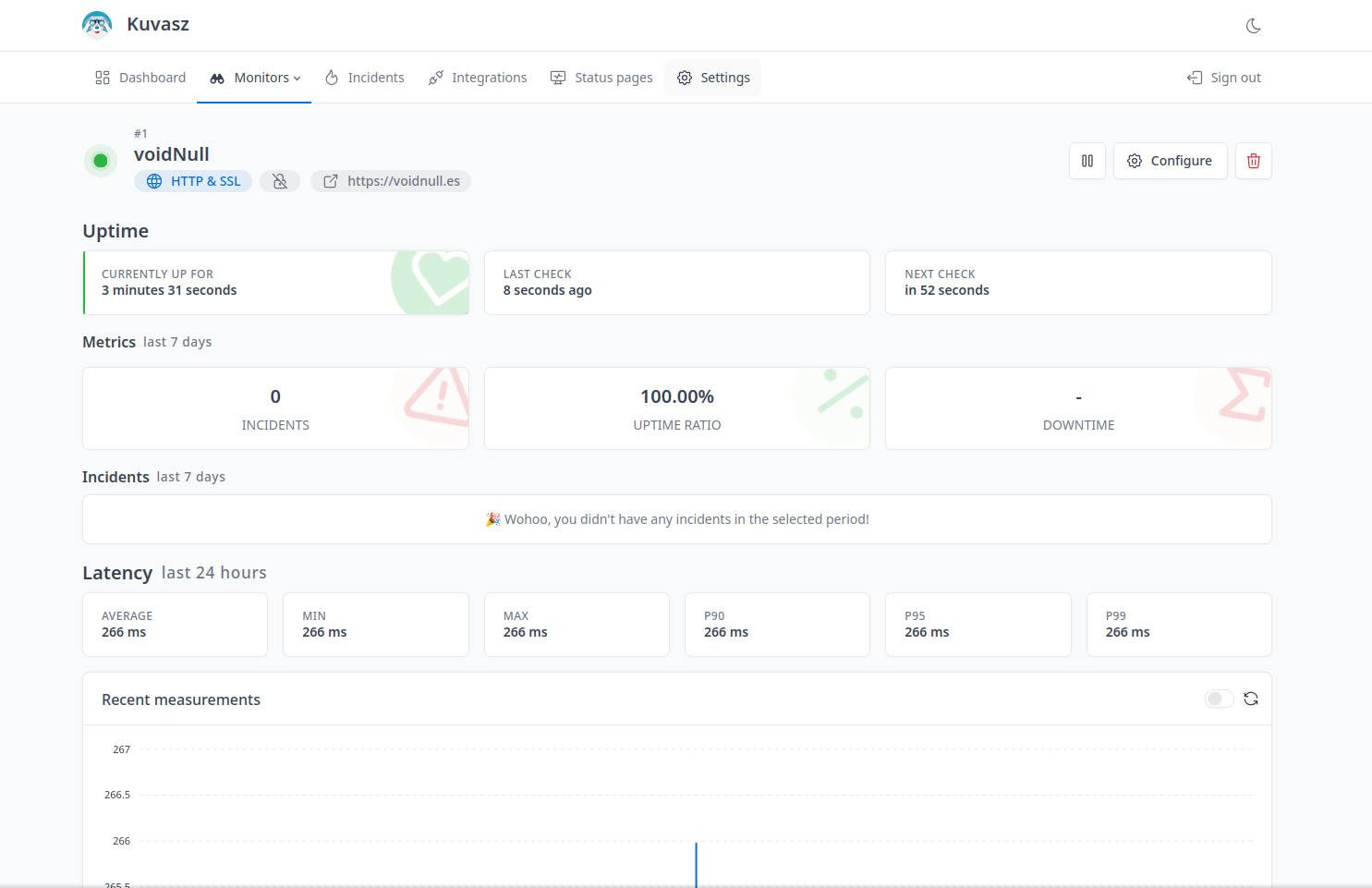This screenshot has width=1372, height=888.
Task: Open the Dashboard tab
Action: pos(140,78)
